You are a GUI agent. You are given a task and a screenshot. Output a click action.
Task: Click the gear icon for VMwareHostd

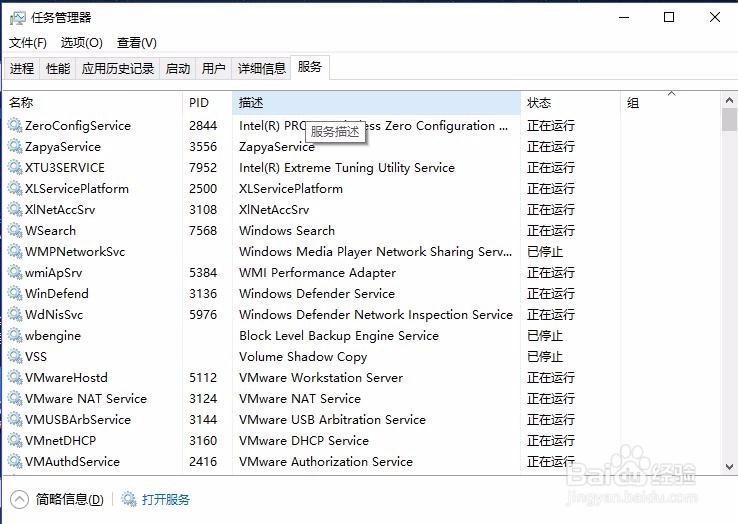[15, 378]
